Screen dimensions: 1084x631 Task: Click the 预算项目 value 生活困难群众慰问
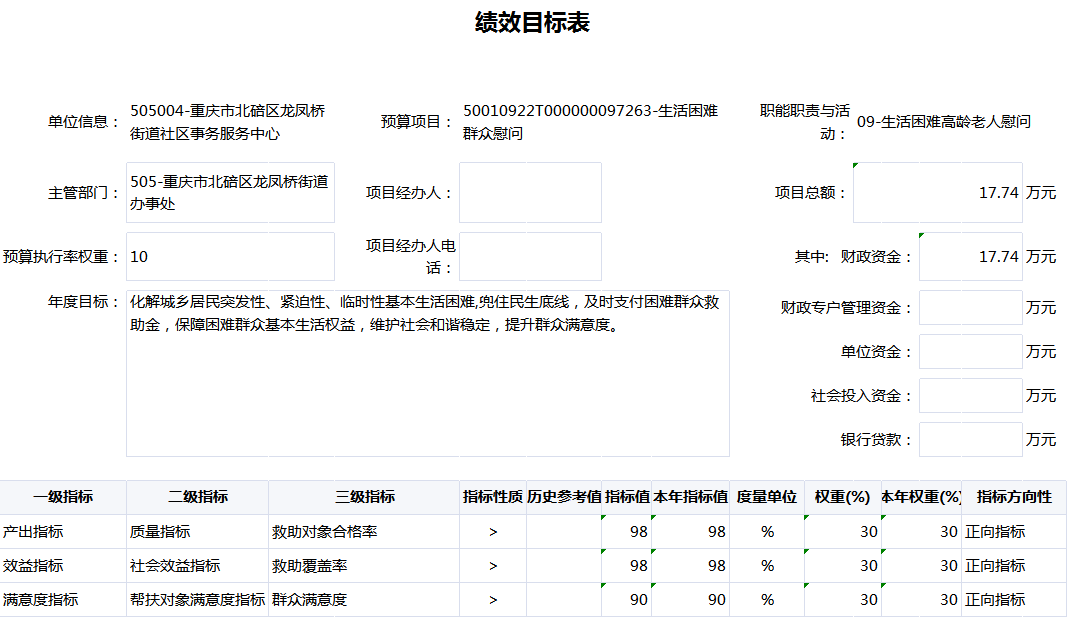pyautogui.click(x=590, y=122)
